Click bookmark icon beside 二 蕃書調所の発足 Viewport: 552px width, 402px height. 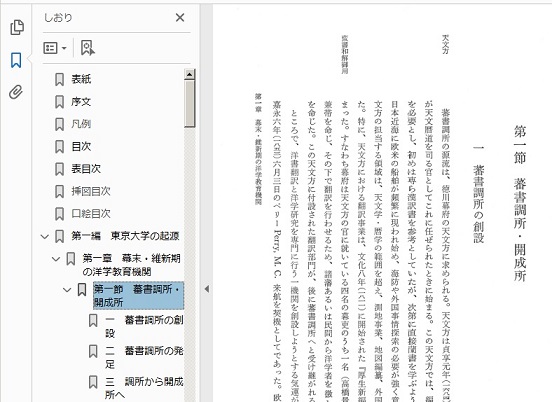[93, 351]
